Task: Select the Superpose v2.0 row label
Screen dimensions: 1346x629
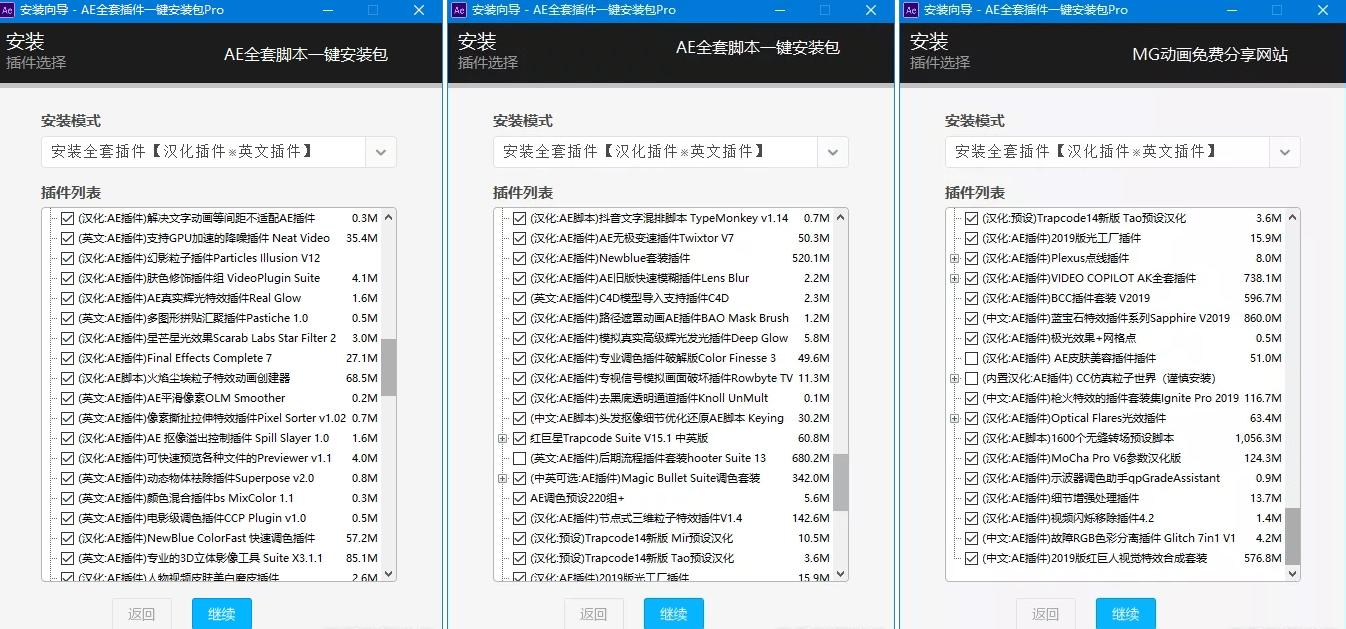Action: [x=196, y=478]
